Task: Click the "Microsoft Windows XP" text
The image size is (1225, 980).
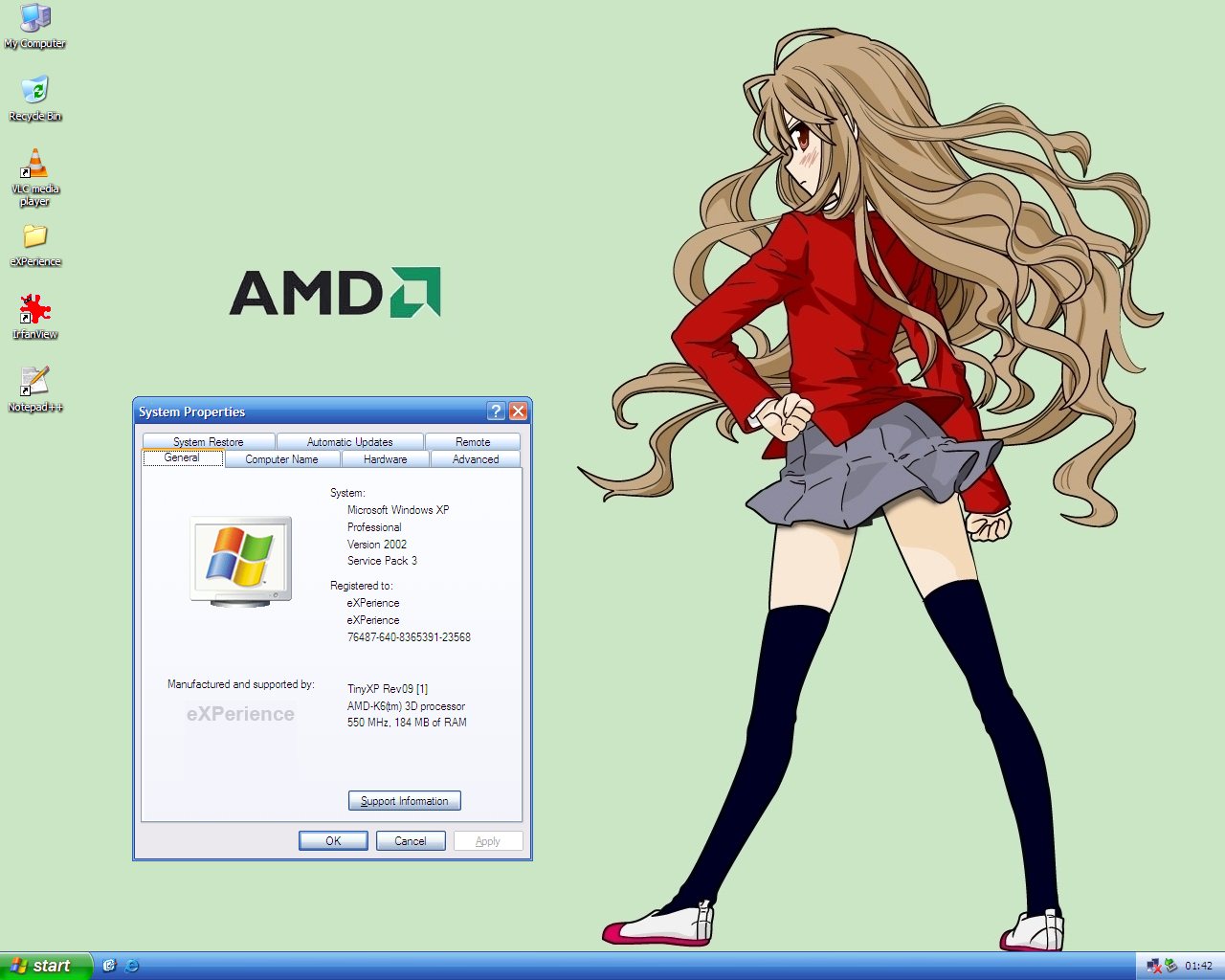Action: 398,510
